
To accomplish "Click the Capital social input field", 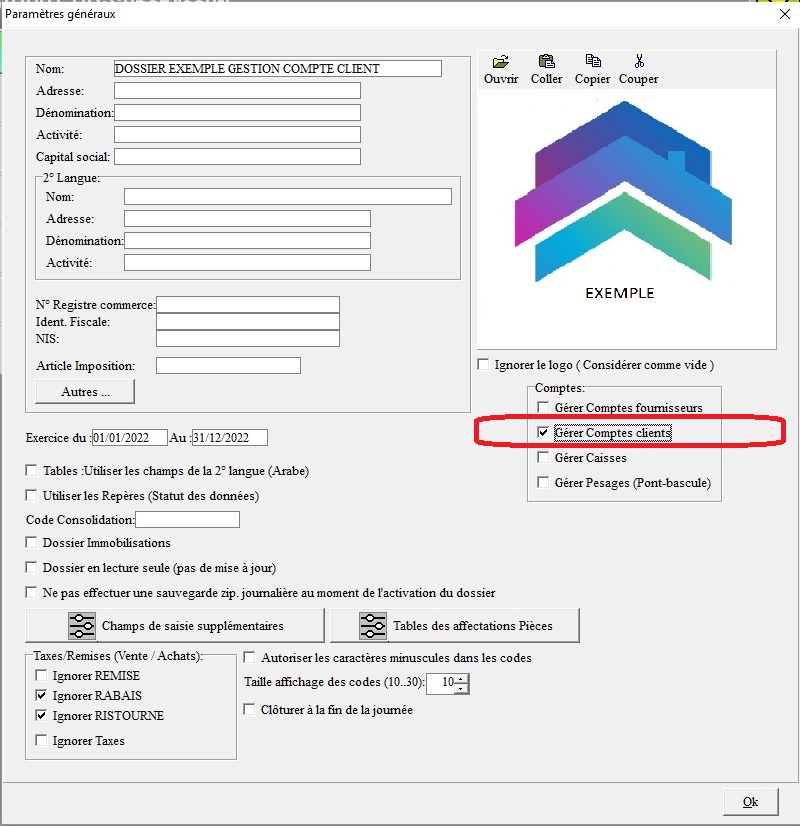I will (237, 156).
